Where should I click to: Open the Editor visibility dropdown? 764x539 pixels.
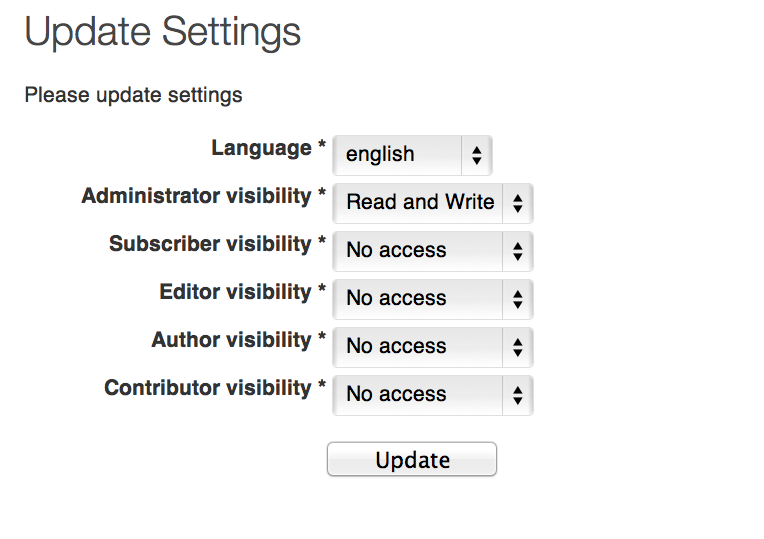tap(433, 299)
